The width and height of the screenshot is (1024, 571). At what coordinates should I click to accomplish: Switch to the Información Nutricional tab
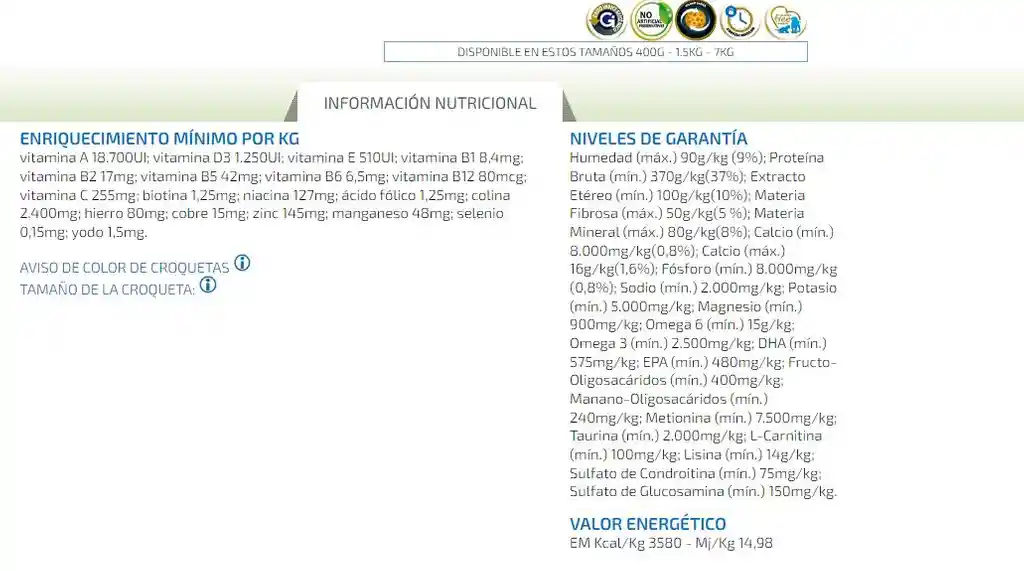tap(430, 103)
